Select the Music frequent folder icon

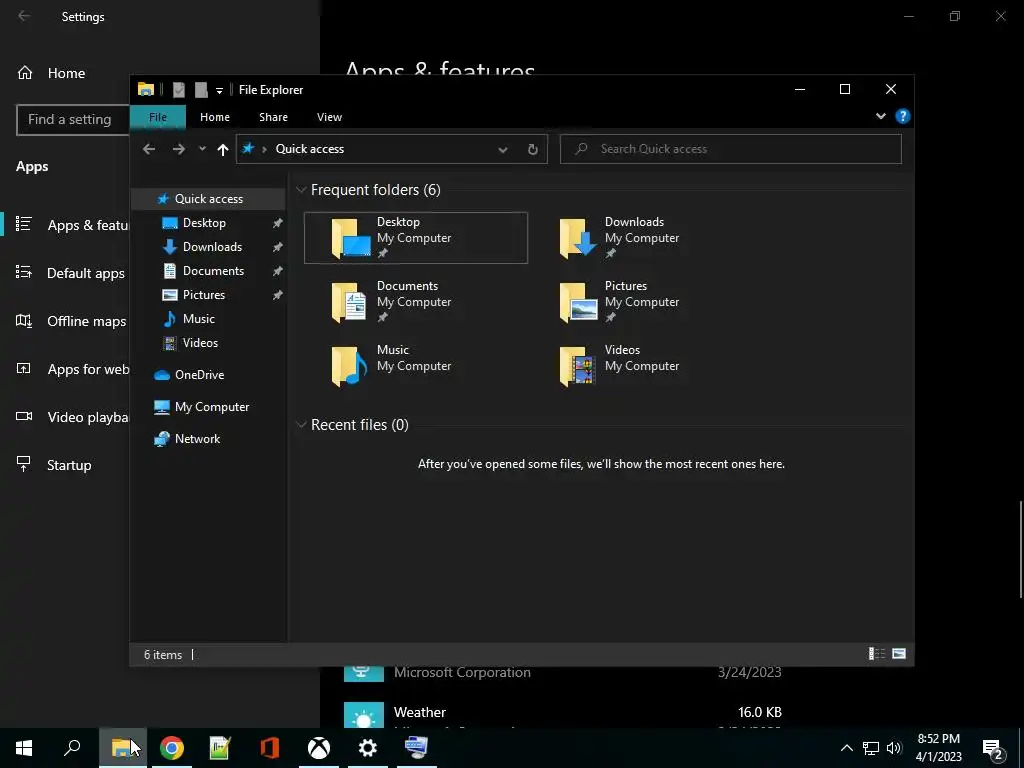(349, 366)
